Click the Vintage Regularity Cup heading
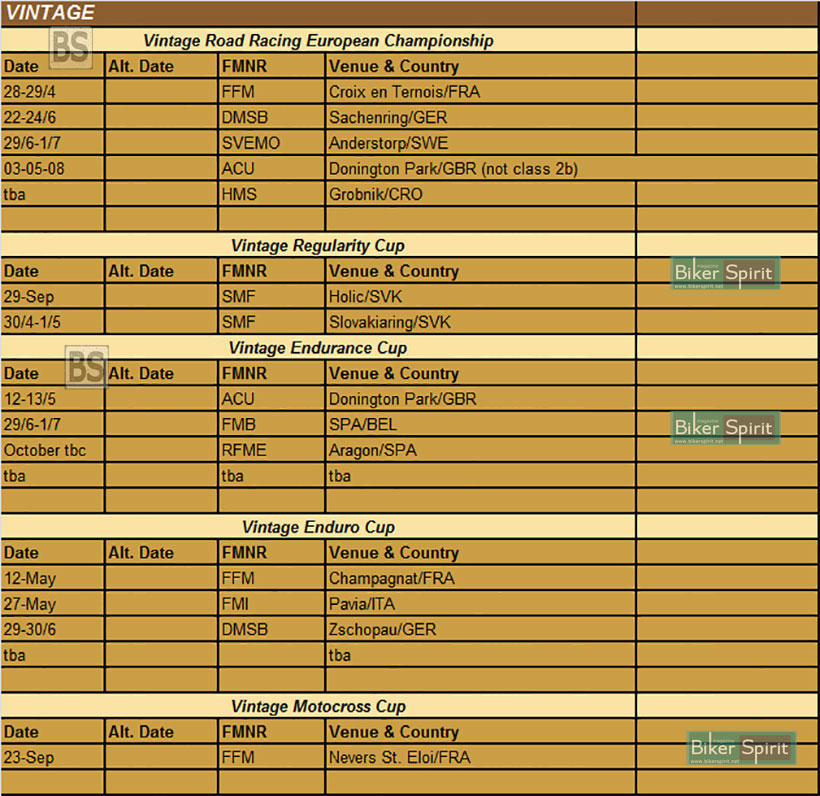 click(318, 245)
